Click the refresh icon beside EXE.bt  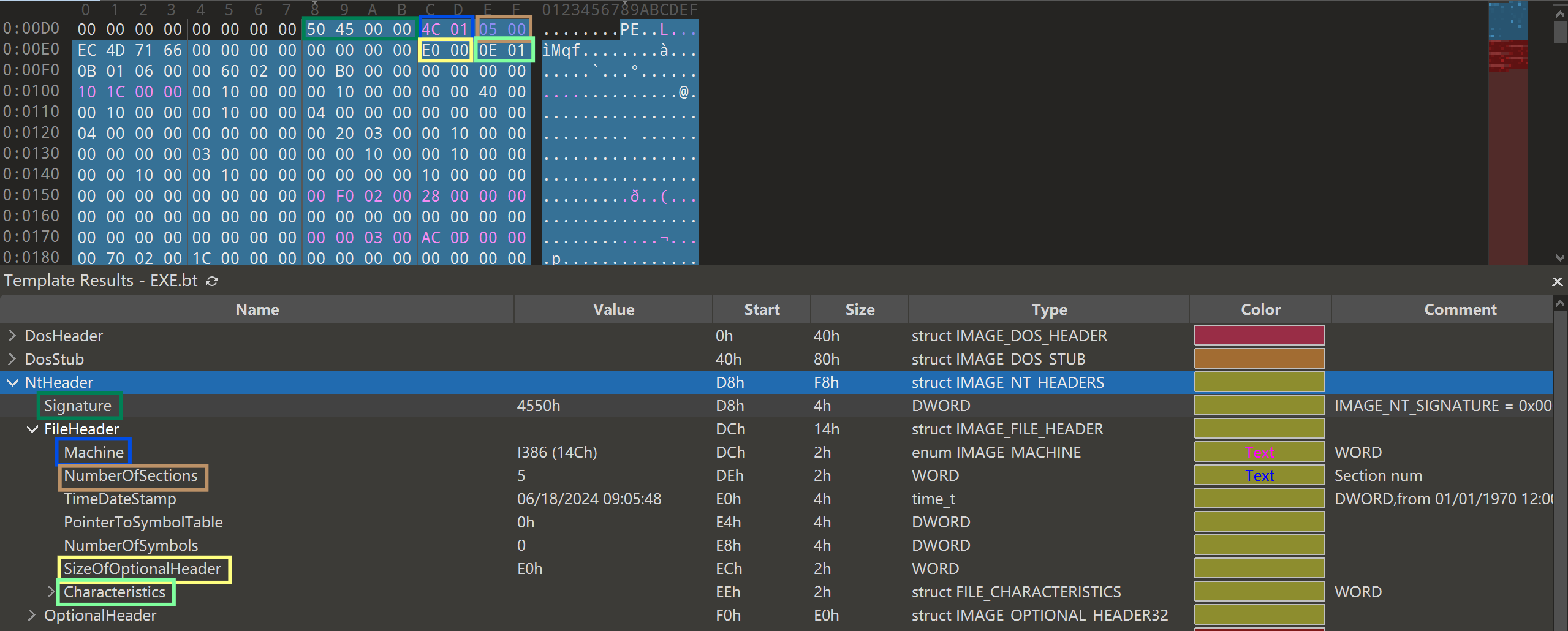click(x=212, y=281)
